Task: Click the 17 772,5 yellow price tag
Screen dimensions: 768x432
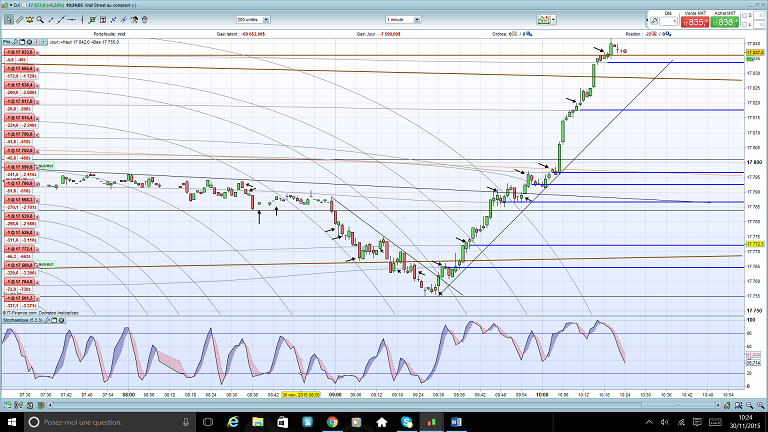Action: coord(755,244)
